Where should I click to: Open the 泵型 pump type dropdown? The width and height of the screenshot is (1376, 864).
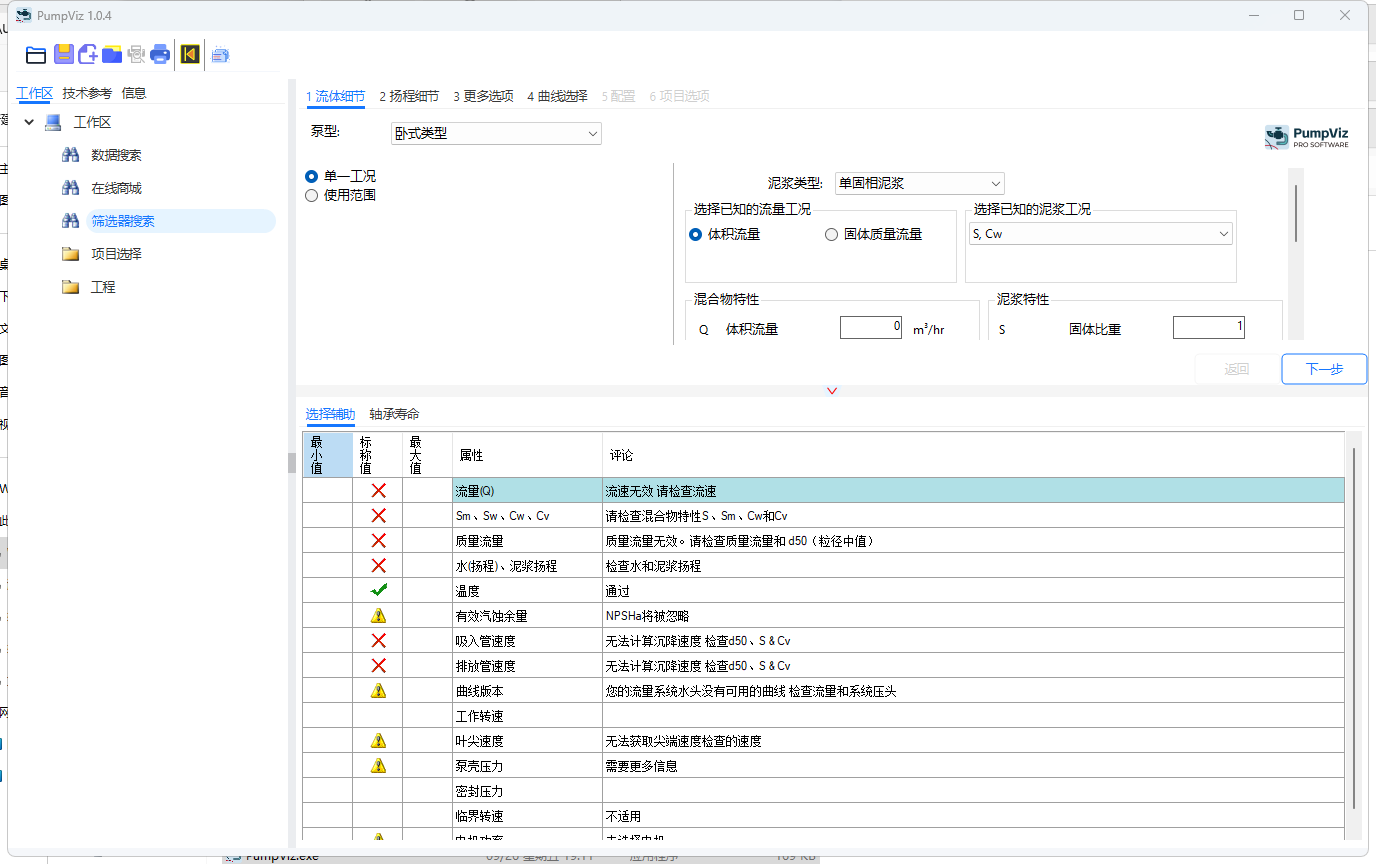496,133
